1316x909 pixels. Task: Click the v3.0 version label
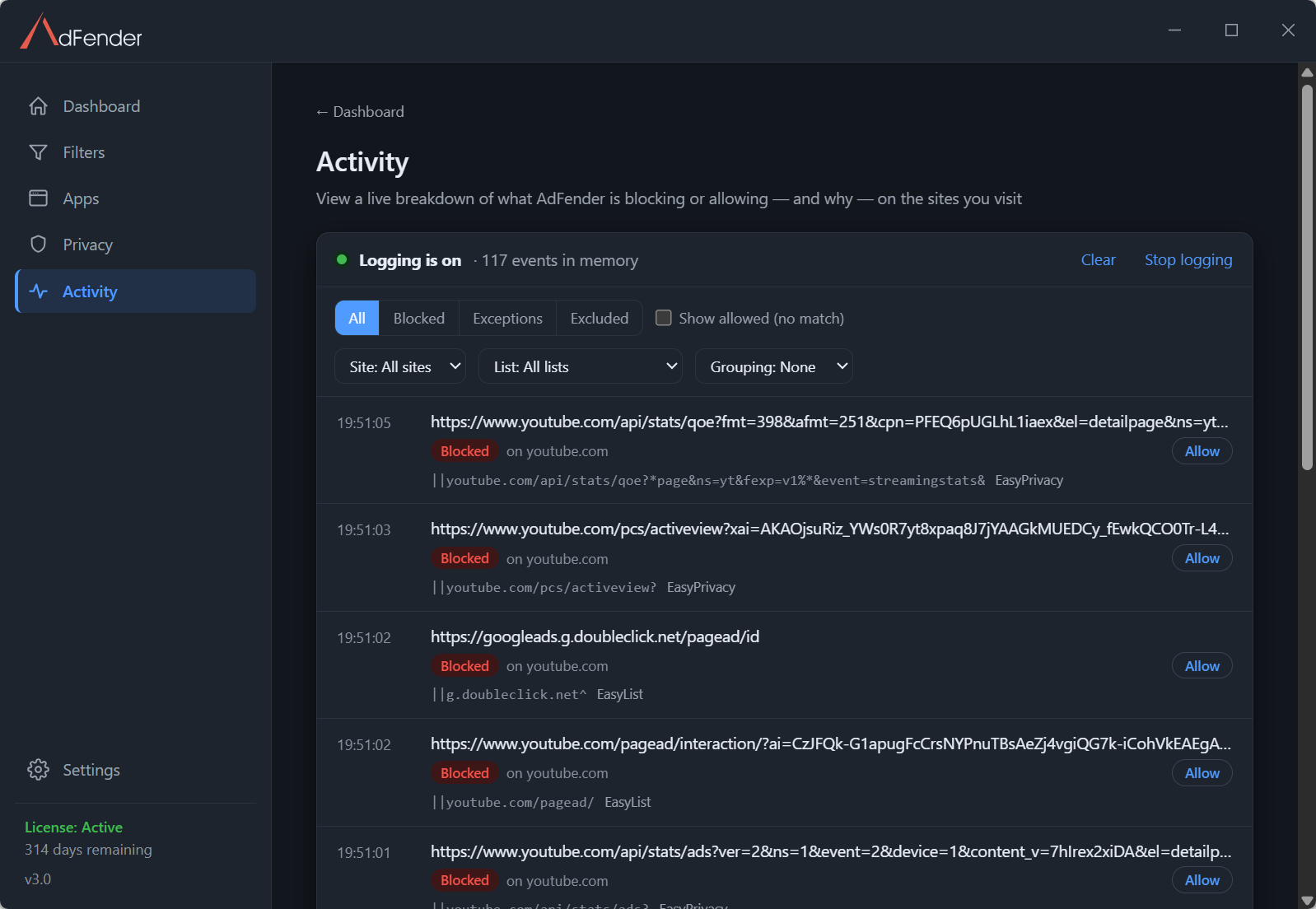38,879
